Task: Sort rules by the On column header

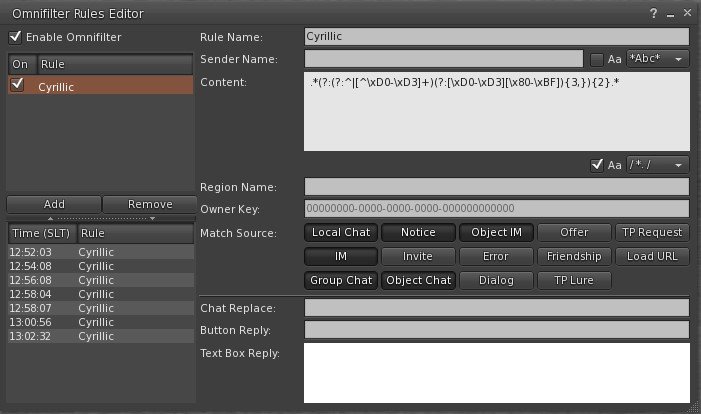Action: tap(22, 64)
